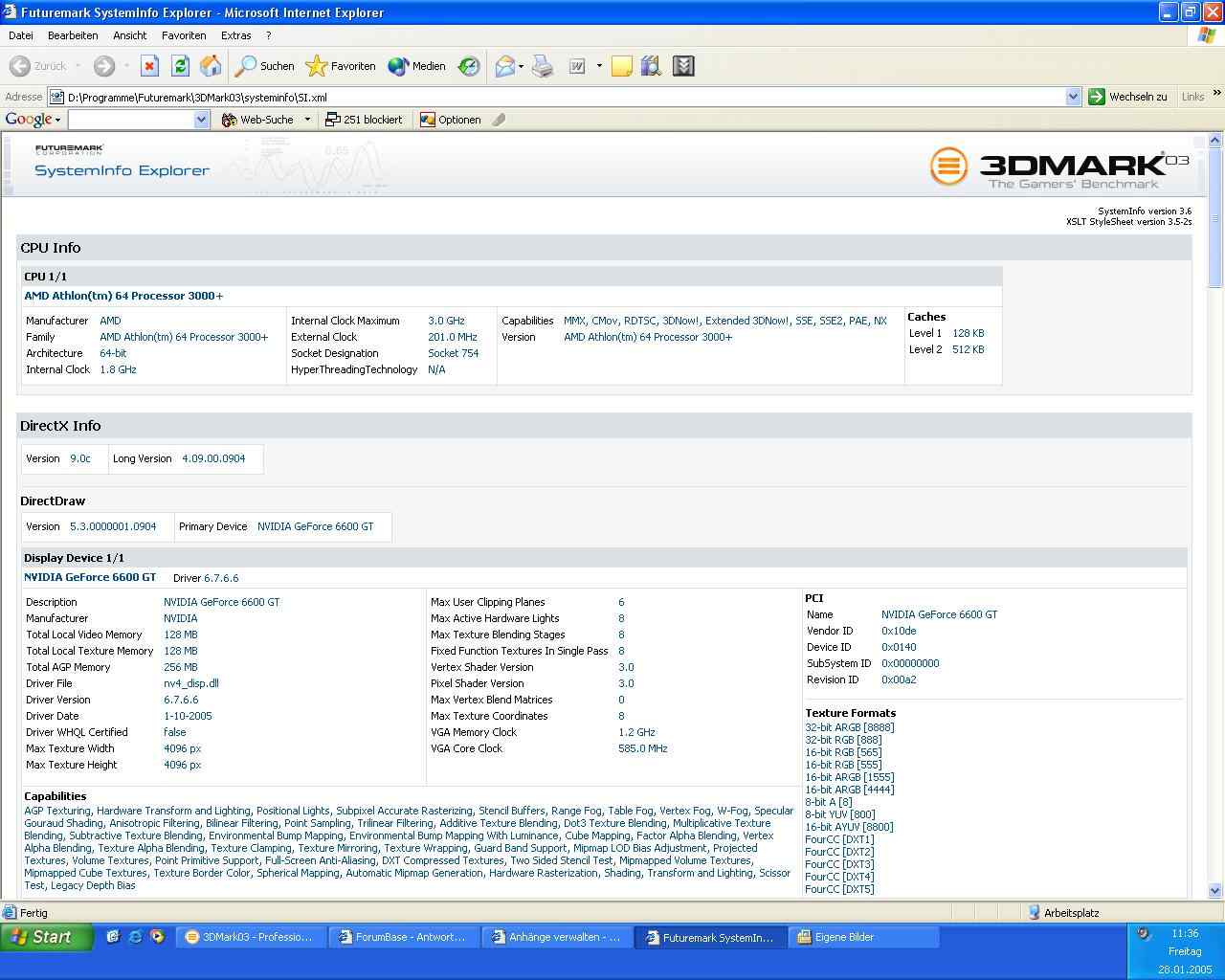Click the Vendor ID 0x10de value
The width and height of the screenshot is (1225, 980).
tap(899, 631)
